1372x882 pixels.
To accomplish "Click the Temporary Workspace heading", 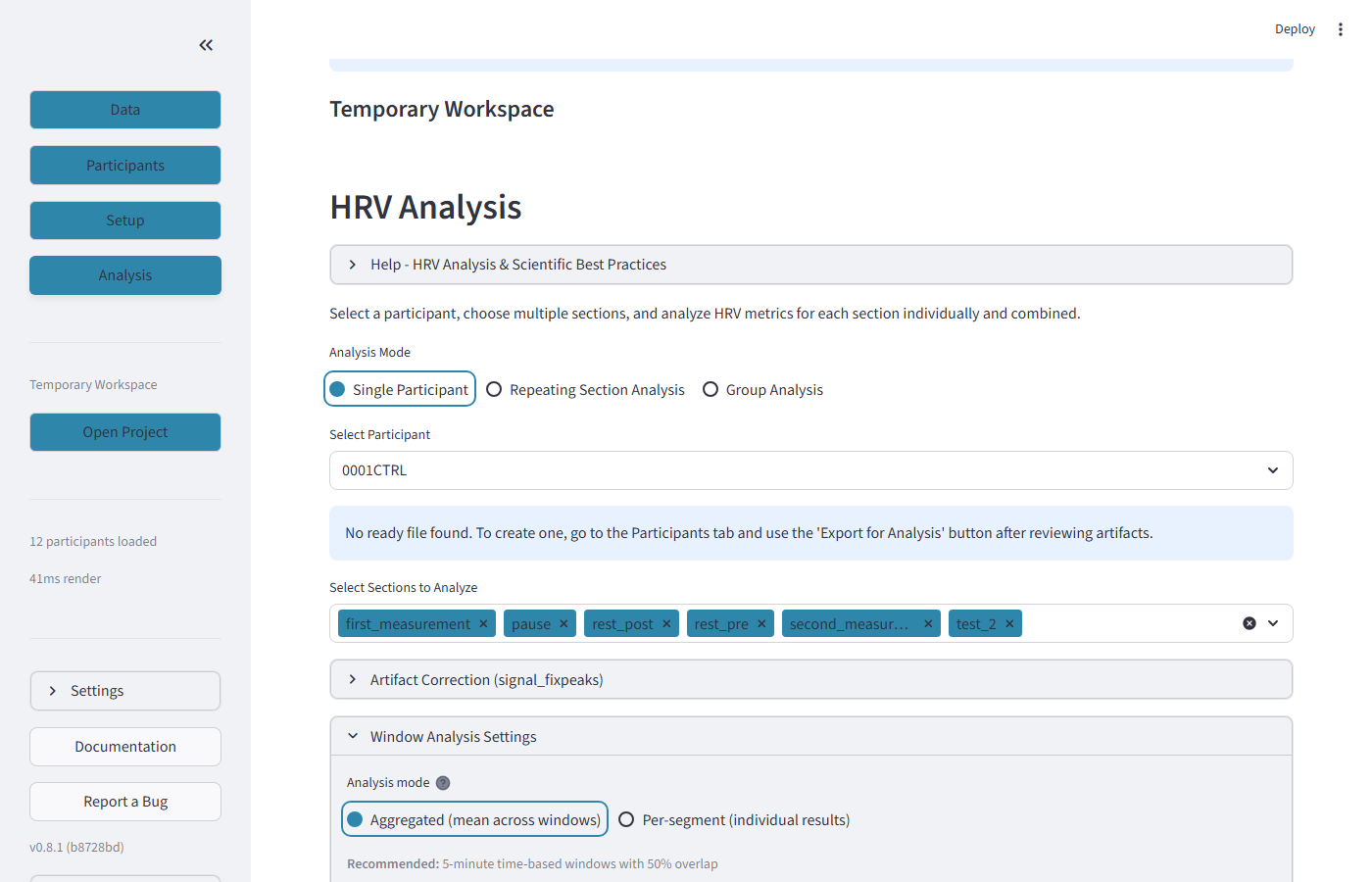I will [442, 109].
